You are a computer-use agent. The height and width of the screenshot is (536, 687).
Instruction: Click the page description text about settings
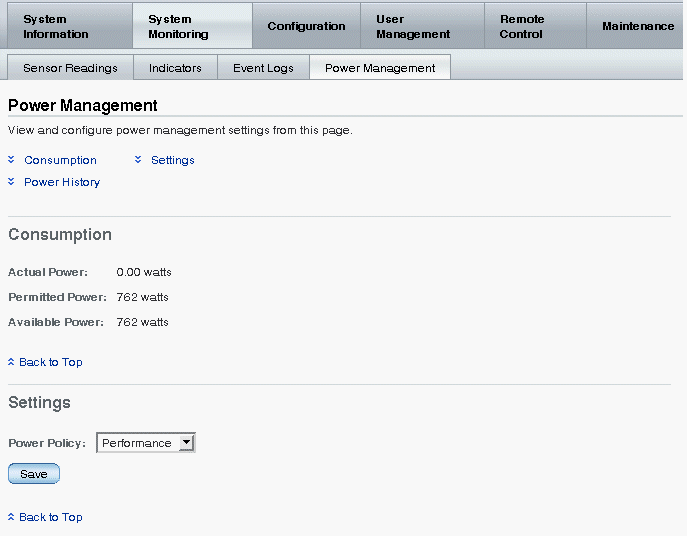tap(180, 130)
